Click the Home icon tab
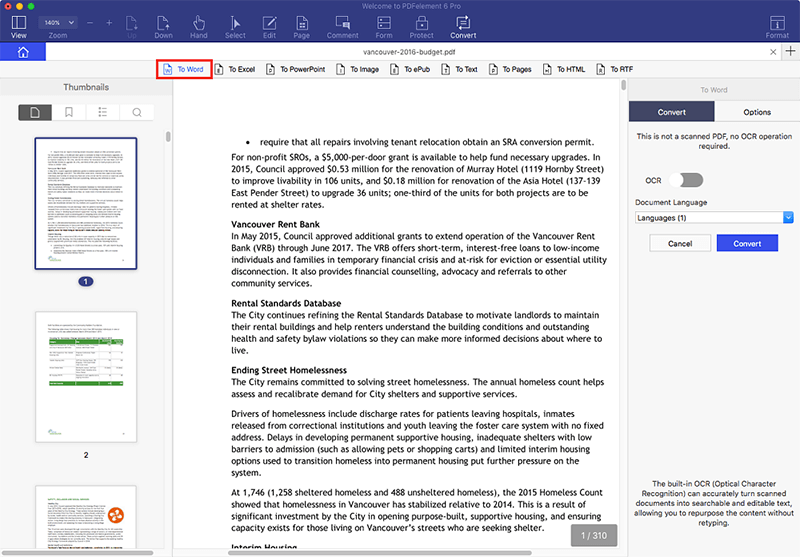Image resolution: width=800 pixels, height=557 pixels. [x=24, y=52]
